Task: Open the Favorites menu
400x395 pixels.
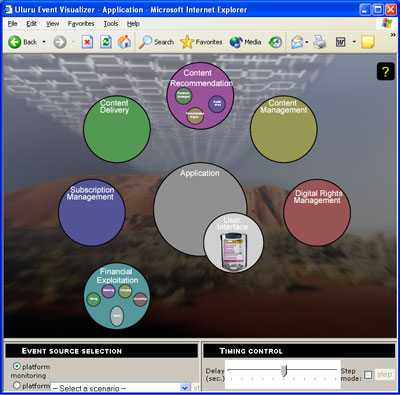Action: click(81, 24)
